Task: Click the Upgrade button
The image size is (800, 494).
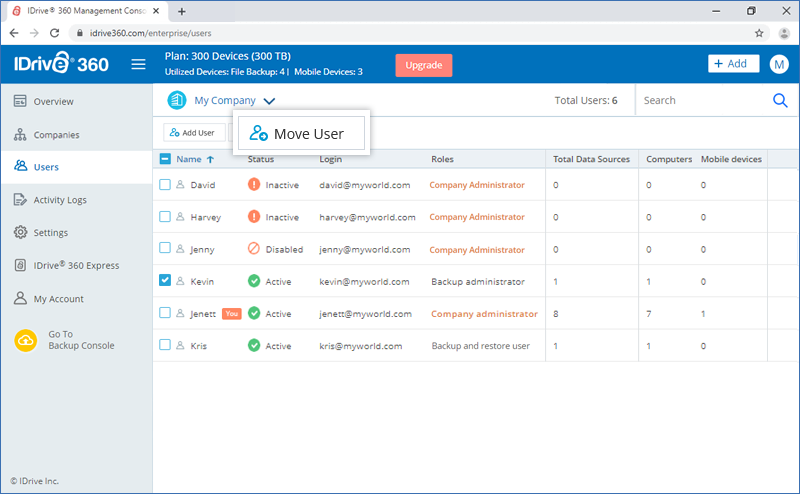Action: (x=423, y=65)
